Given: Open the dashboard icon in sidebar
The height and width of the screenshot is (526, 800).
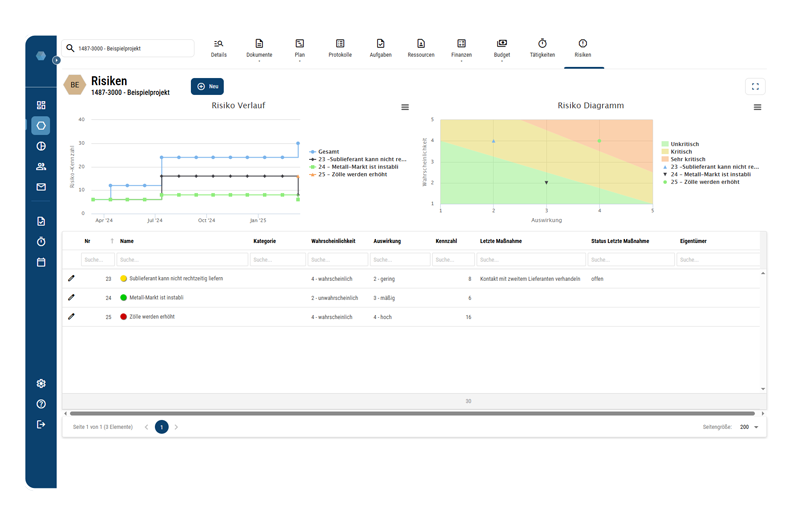Looking at the screenshot, I should (41, 105).
